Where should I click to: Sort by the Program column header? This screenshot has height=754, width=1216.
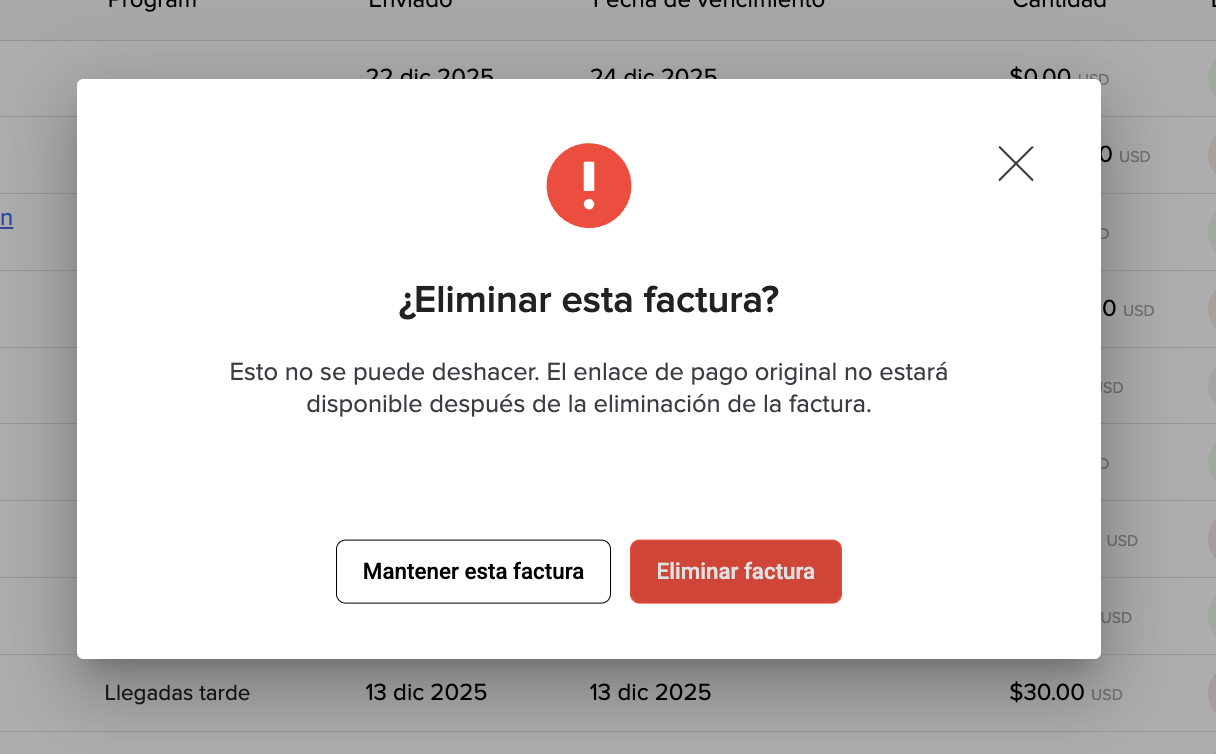click(x=152, y=4)
